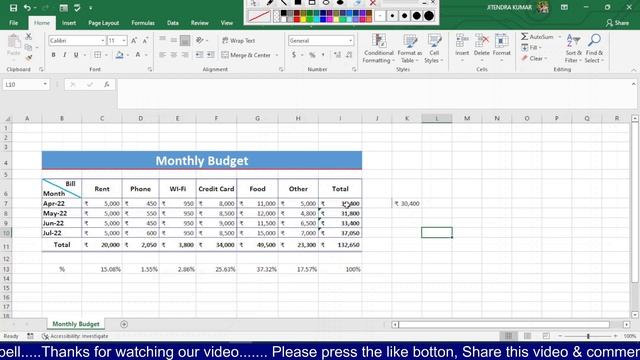Viewport: 640px width, 360px height.
Task: Switch to View tab
Action: (227, 23)
